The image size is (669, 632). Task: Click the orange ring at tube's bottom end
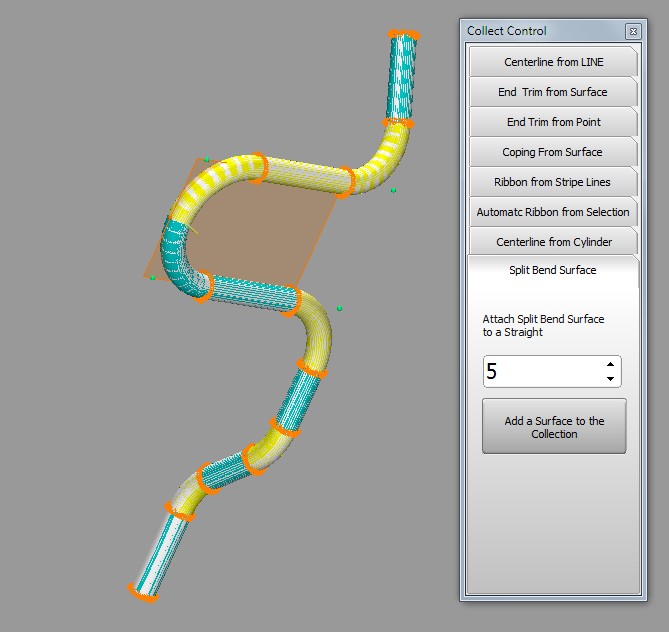[x=143, y=592]
